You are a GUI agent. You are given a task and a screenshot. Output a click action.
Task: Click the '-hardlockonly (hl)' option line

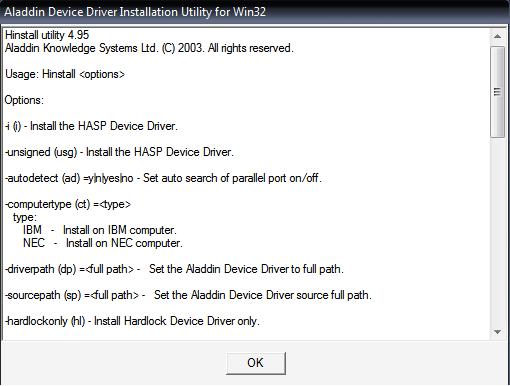(x=132, y=321)
